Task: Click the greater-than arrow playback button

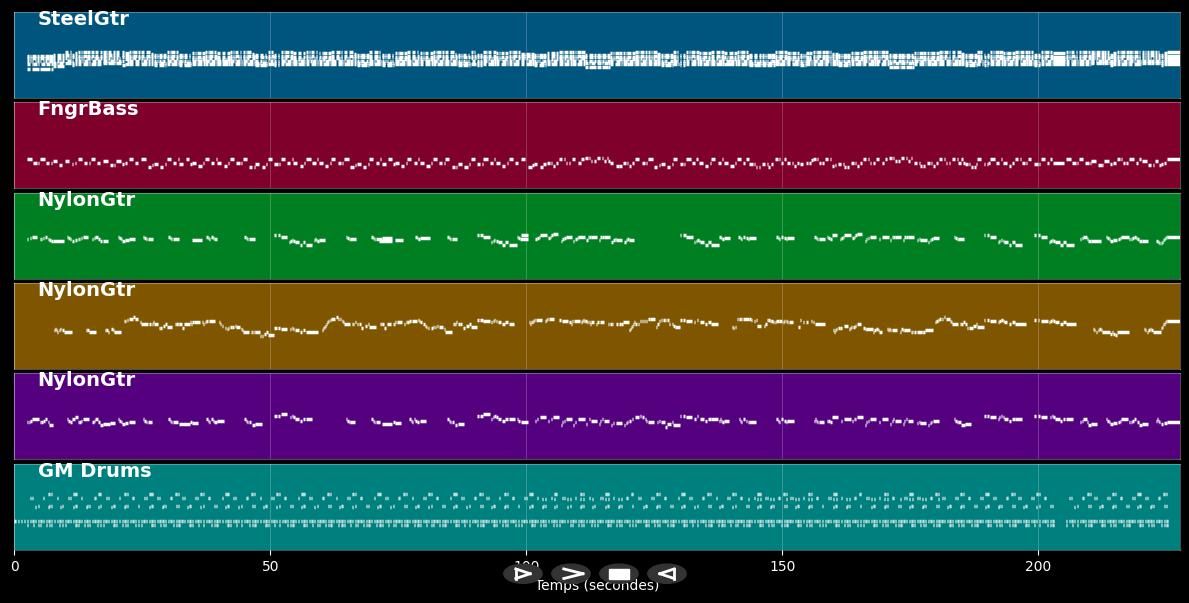Action: click(x=570, y=574)
